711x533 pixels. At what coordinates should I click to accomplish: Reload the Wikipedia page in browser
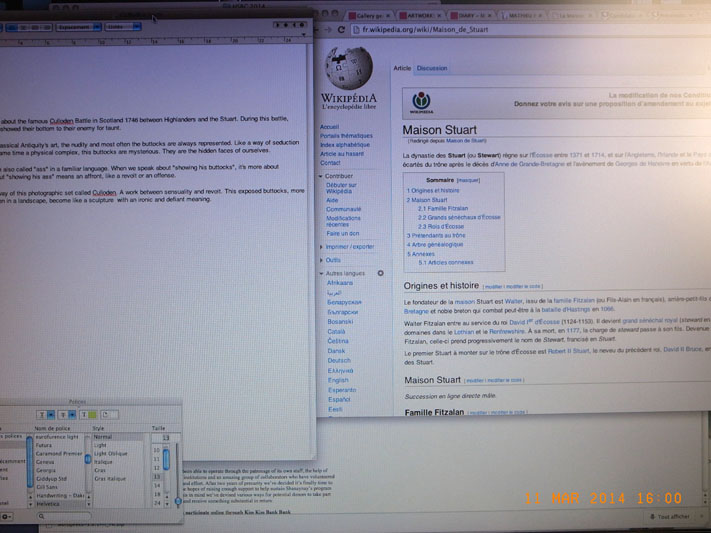[341, 29]
